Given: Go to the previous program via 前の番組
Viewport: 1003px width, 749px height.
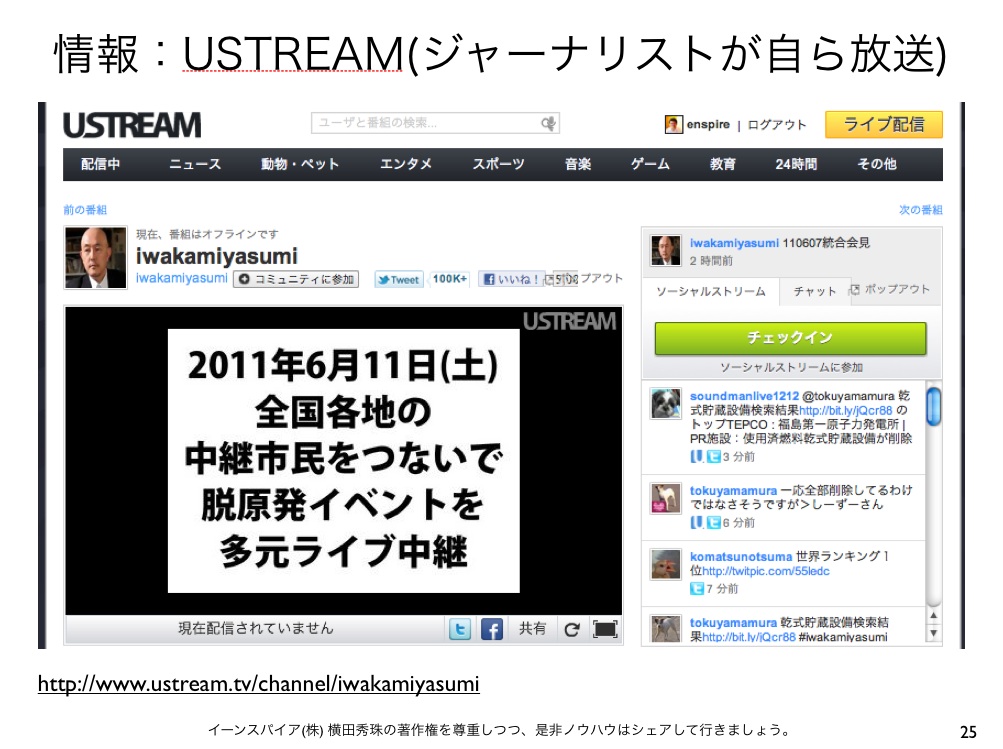Looking at the screenshot, I should 85,210.
